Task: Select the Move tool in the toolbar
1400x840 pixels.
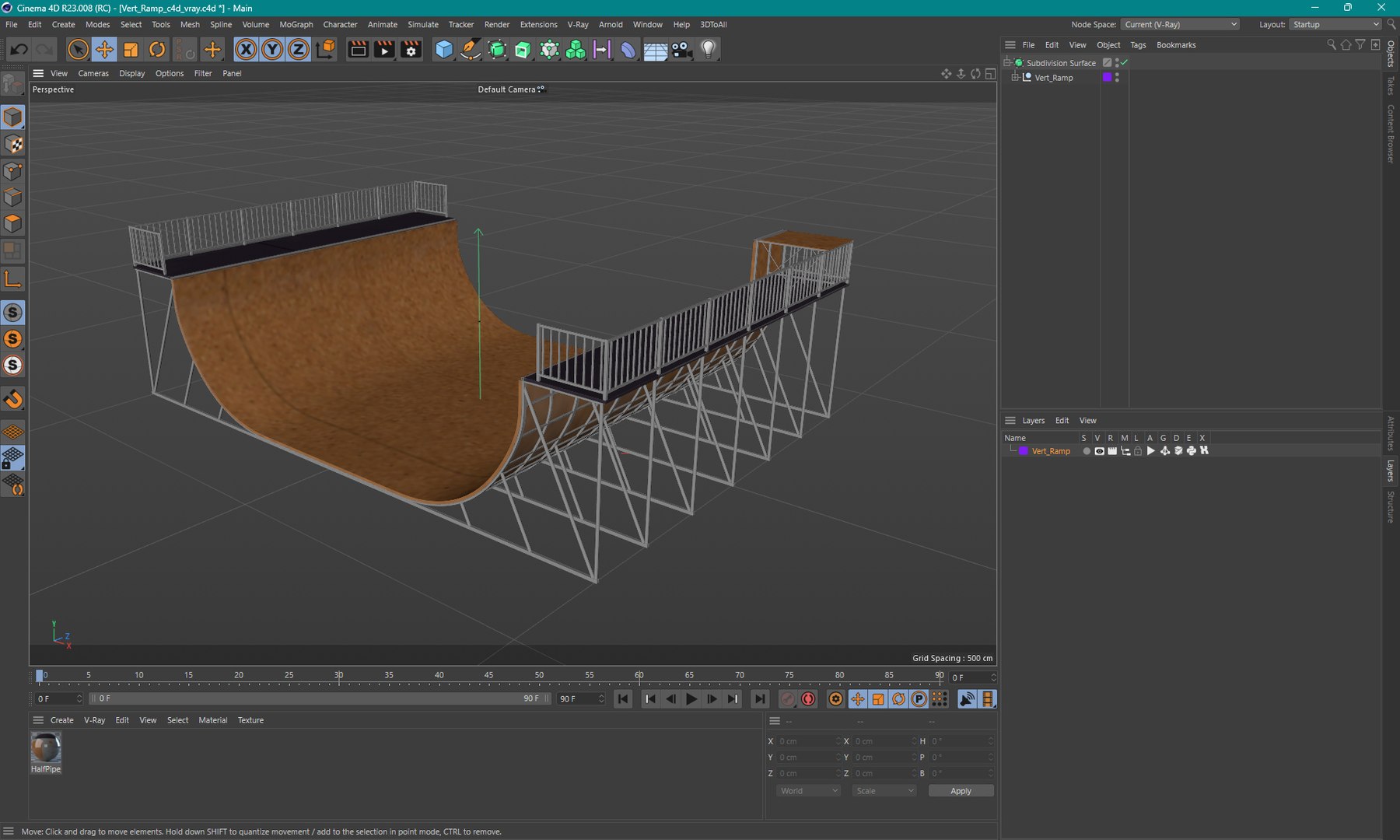Action: tap(104, 50)
